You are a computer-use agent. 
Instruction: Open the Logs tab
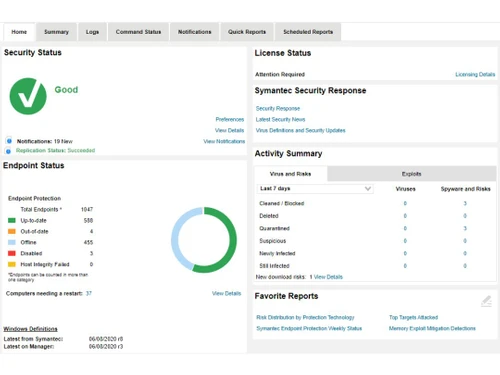click(x=92, y=32)
